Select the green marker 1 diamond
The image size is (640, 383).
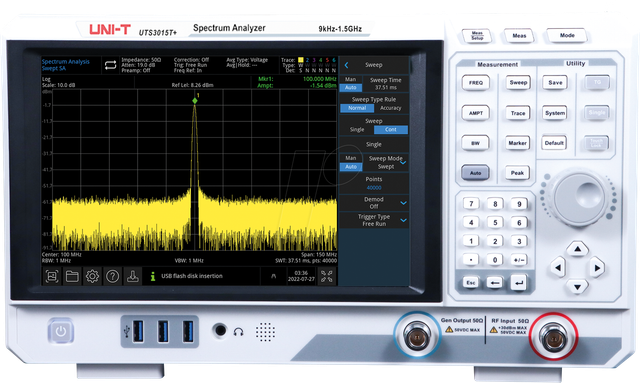(195, 100)
